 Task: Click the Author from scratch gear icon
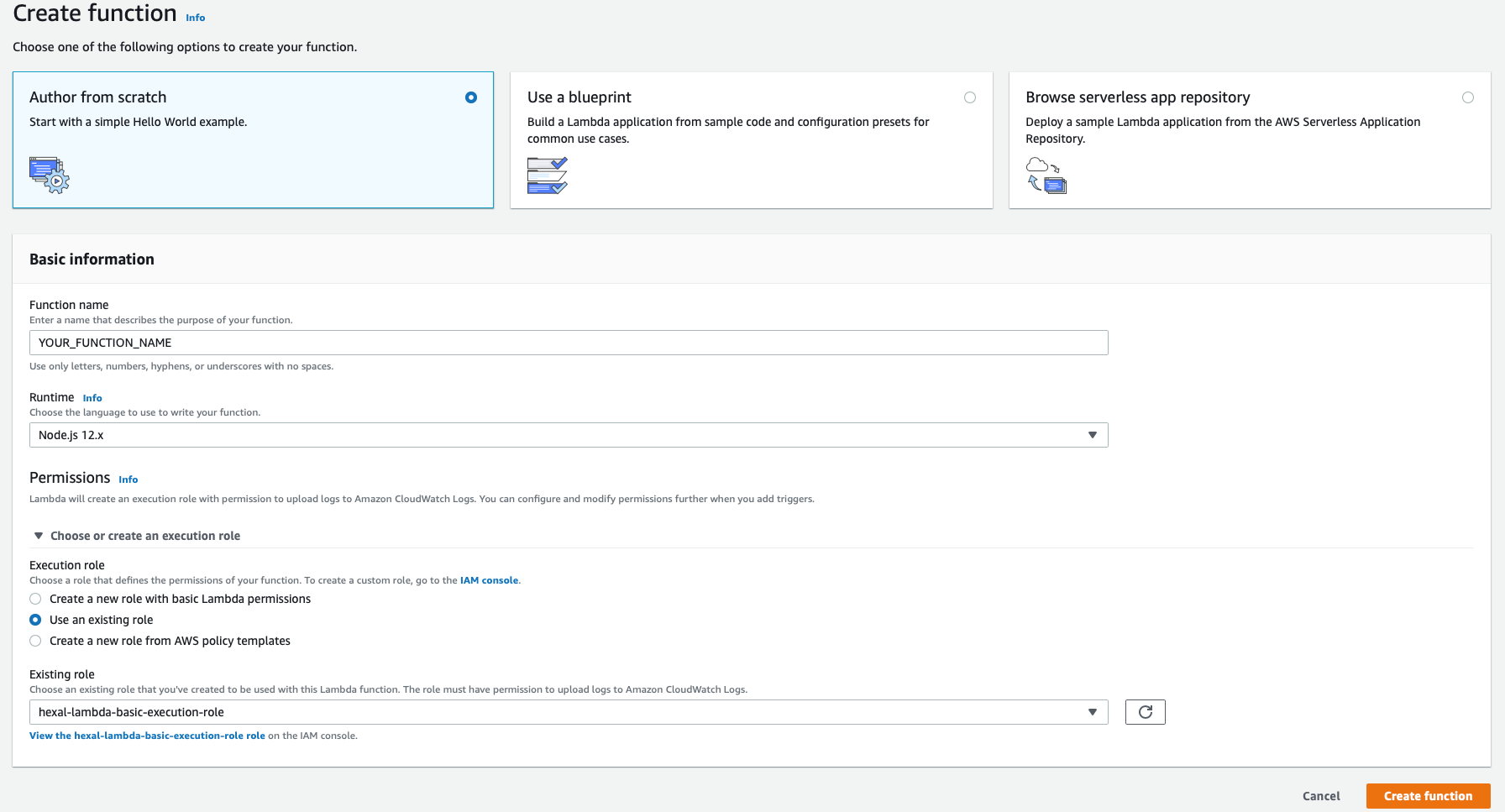50,175
